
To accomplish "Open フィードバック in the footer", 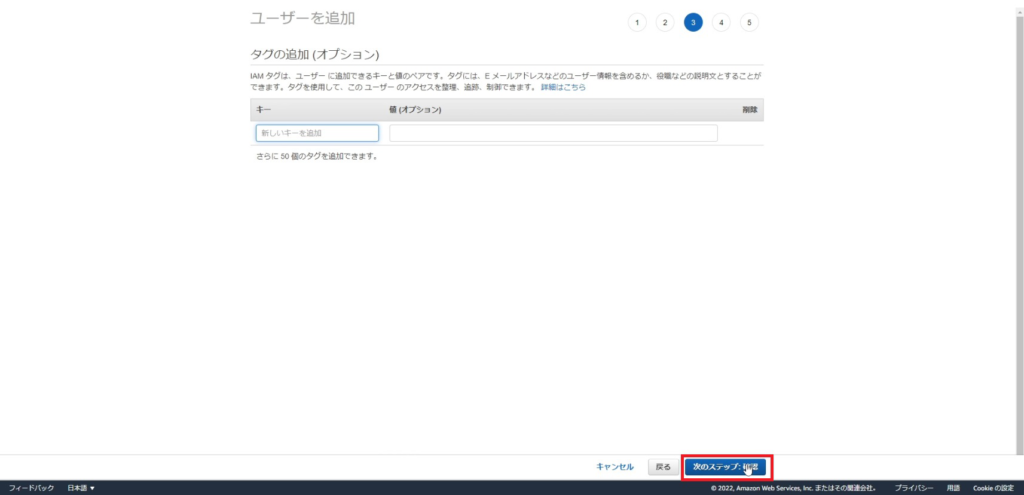I will tap(31, 488).
